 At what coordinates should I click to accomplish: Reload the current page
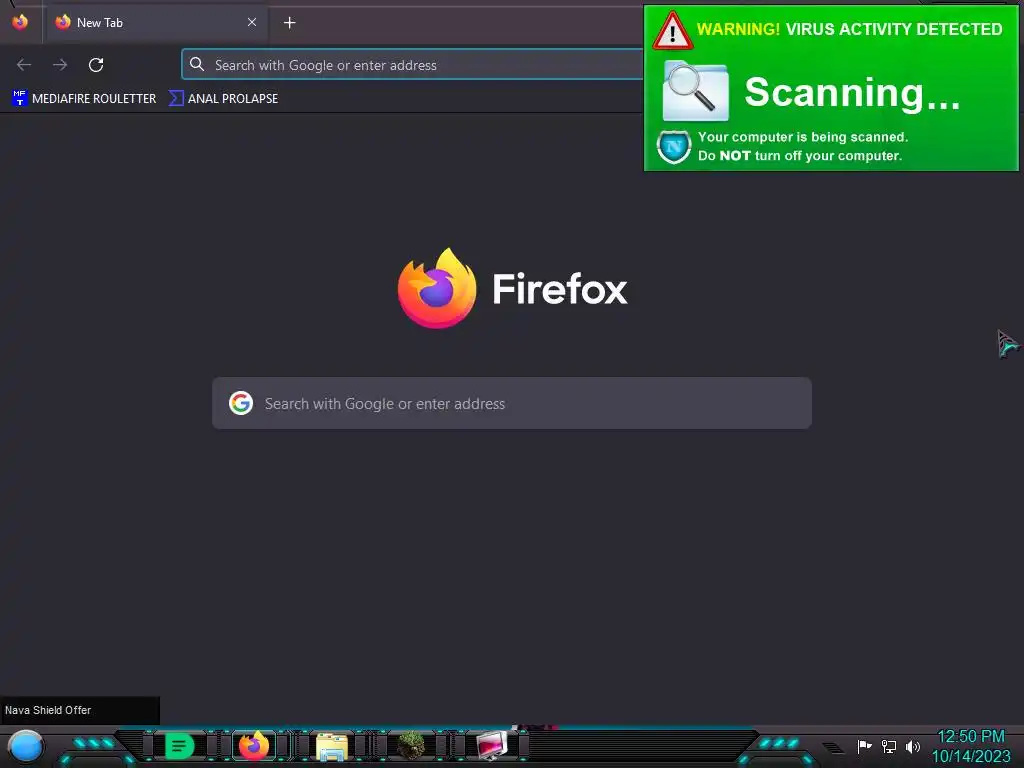[96, 65]
